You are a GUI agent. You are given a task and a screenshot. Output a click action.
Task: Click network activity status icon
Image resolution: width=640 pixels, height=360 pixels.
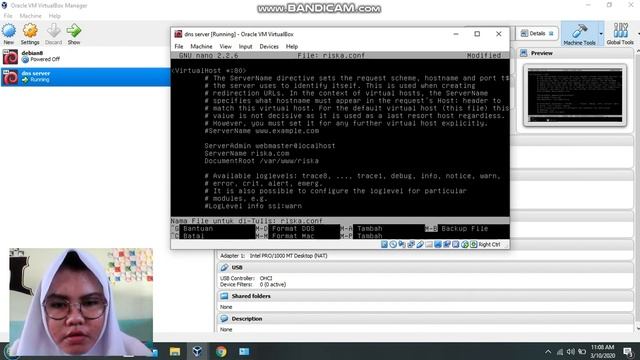coord(411,244)
